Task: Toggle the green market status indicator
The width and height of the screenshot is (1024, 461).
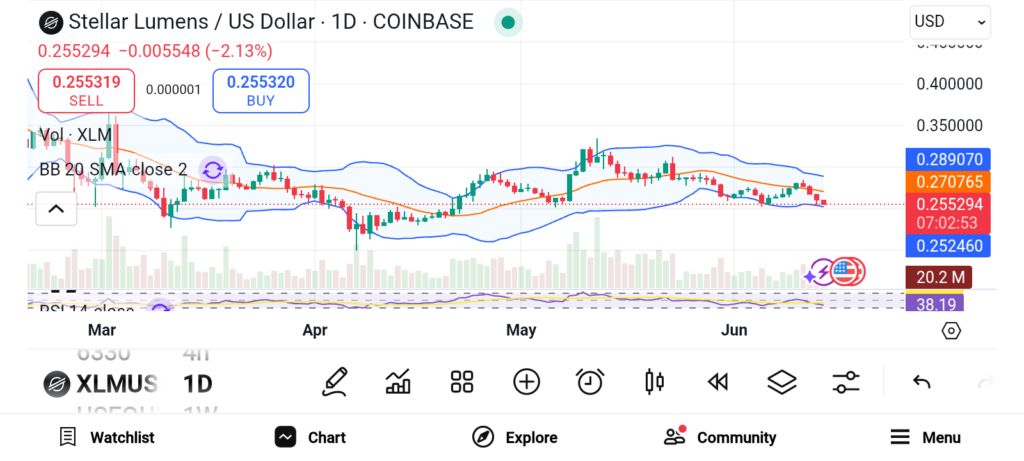Action: (x=508, y=22)
